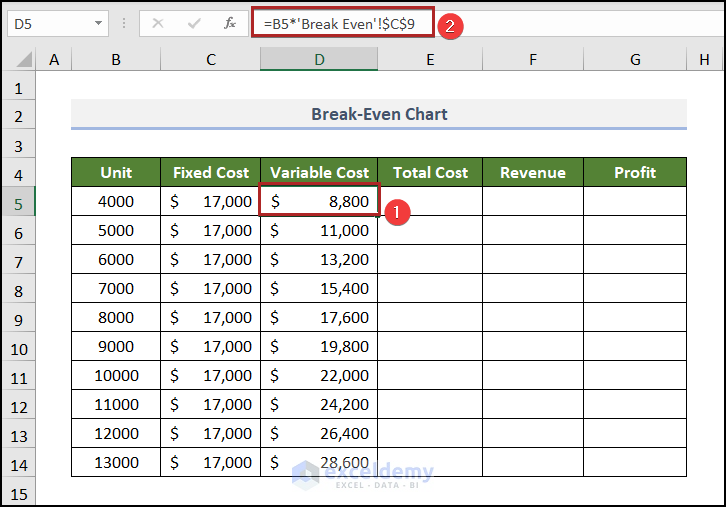Viewport: 726px width, 507px height.
Task: Select column E header
Action: [430, 60]
